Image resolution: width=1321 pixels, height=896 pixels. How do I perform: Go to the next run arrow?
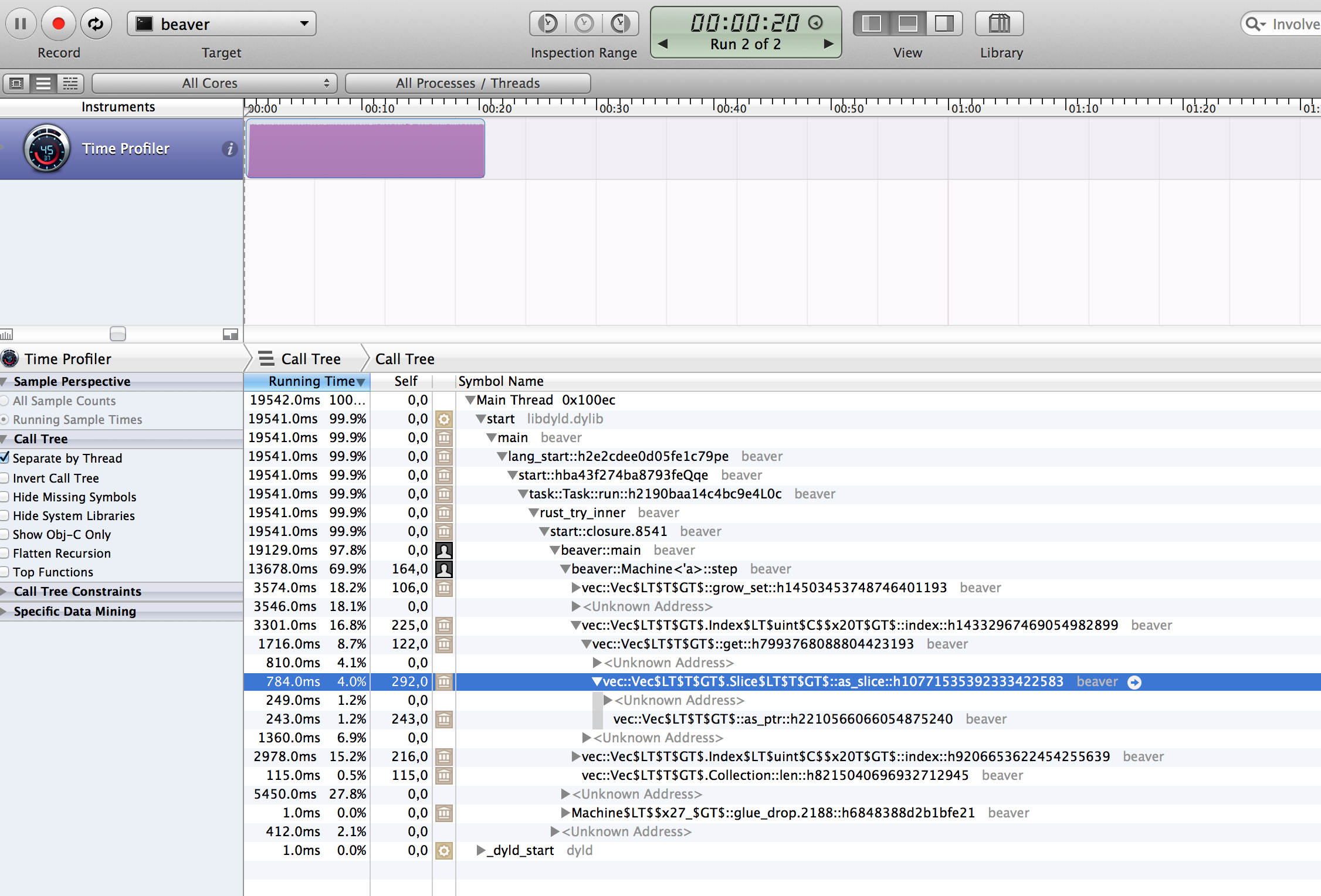point(828,44)
